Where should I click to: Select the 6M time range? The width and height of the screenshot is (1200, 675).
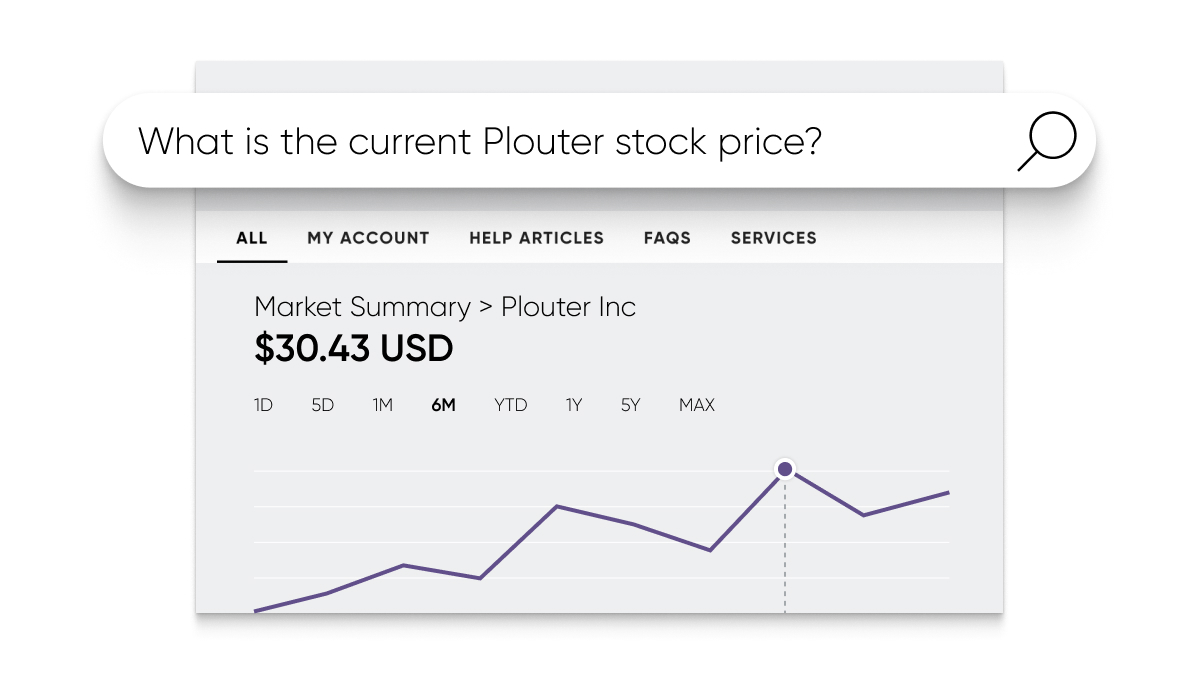click(x=444, y=405)
